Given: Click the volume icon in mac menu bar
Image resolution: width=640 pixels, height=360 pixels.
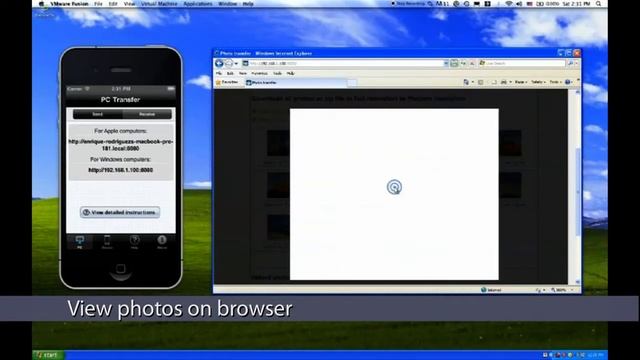Looking at the screenshot, I should 519,4.
